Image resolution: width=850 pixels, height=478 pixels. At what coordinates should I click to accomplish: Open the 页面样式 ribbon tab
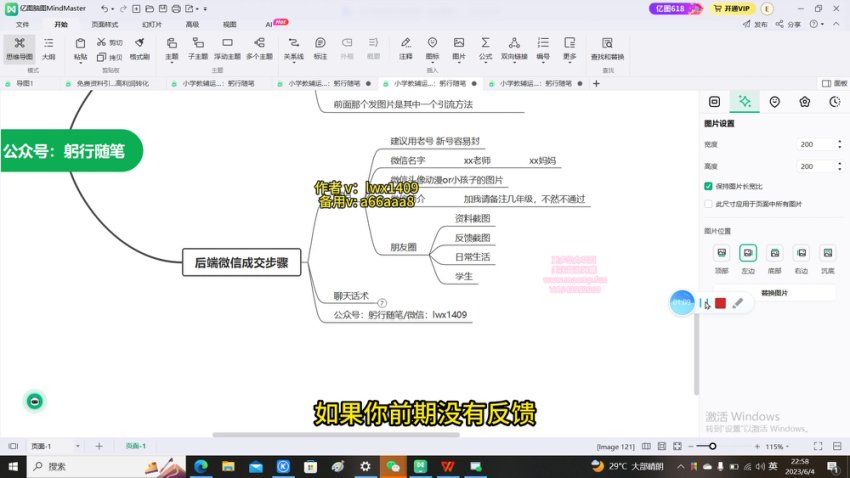click(104, 23)
